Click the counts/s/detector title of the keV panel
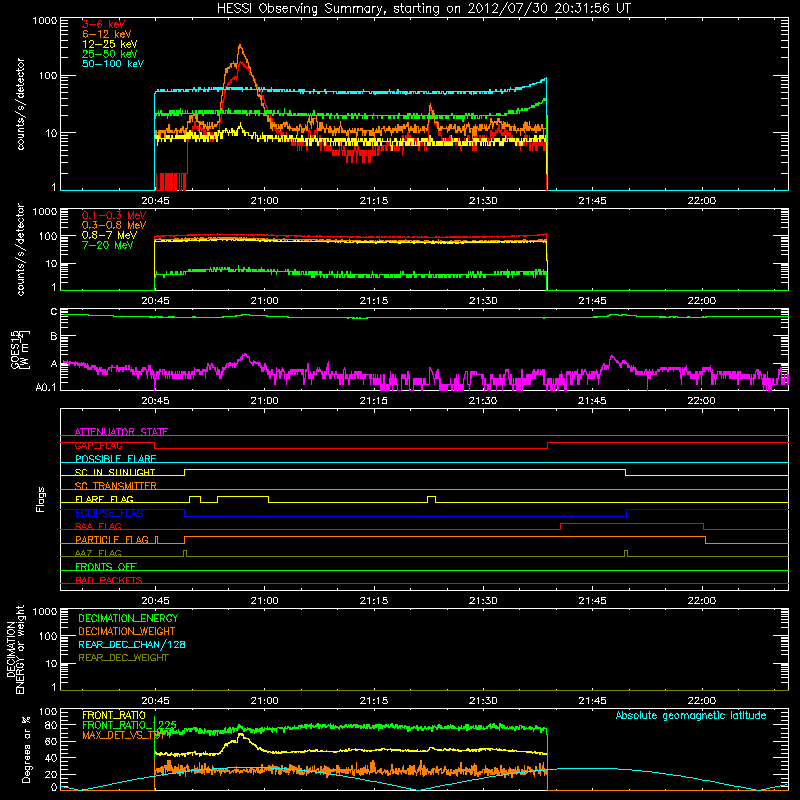This screenshot has width=800, height=800. point(20,104)
